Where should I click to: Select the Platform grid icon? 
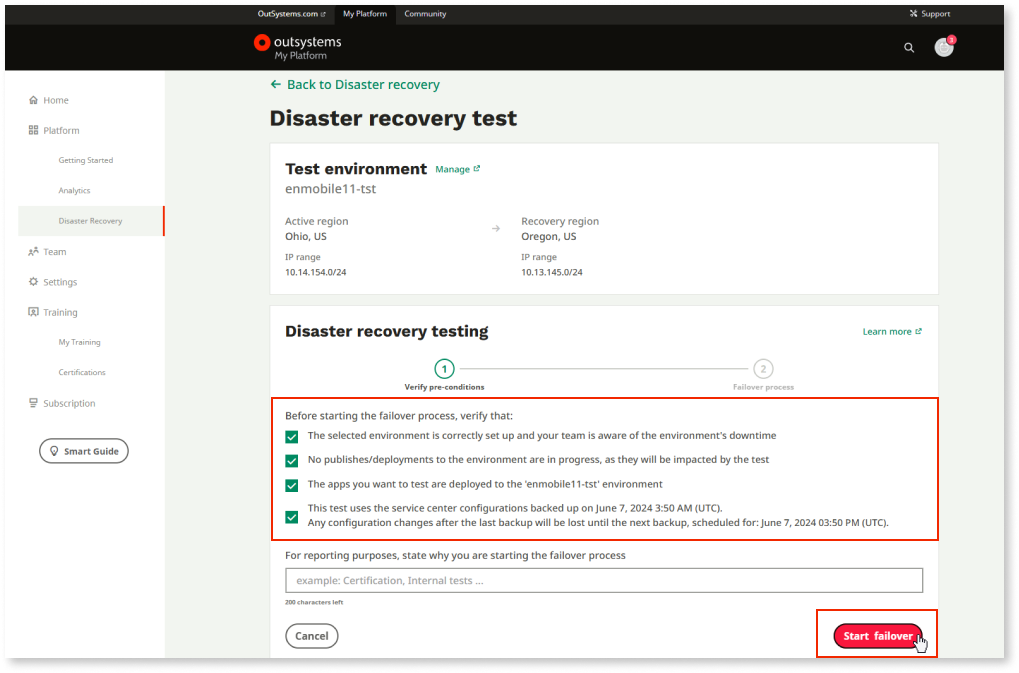click(x=35, y=130)
